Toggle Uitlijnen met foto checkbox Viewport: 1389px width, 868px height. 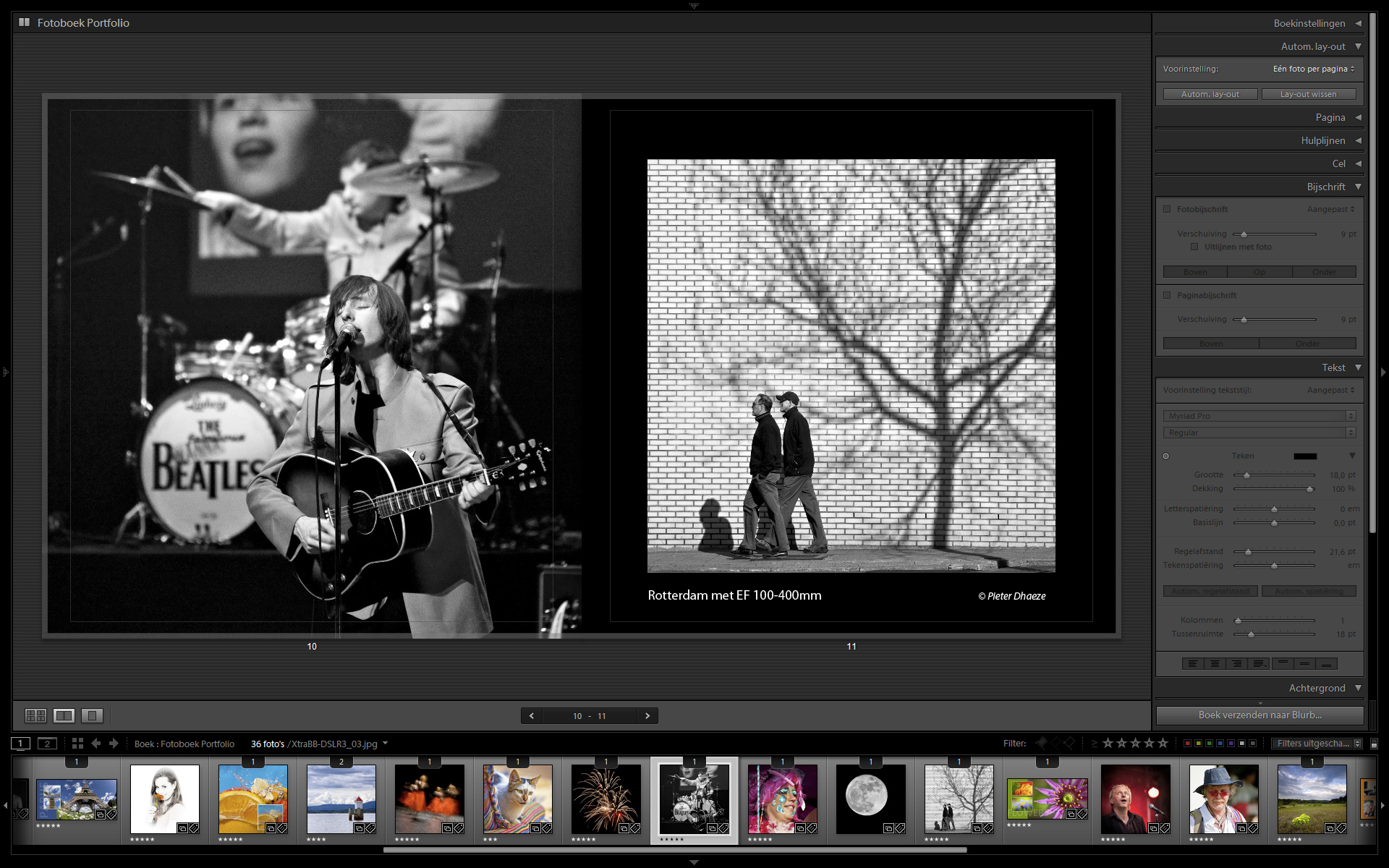1194,247
